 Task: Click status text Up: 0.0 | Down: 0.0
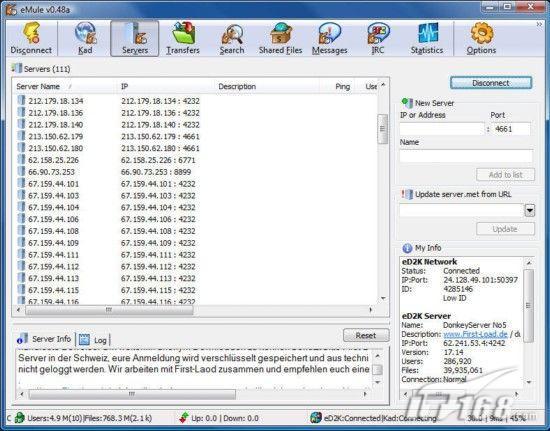[225, 418]
